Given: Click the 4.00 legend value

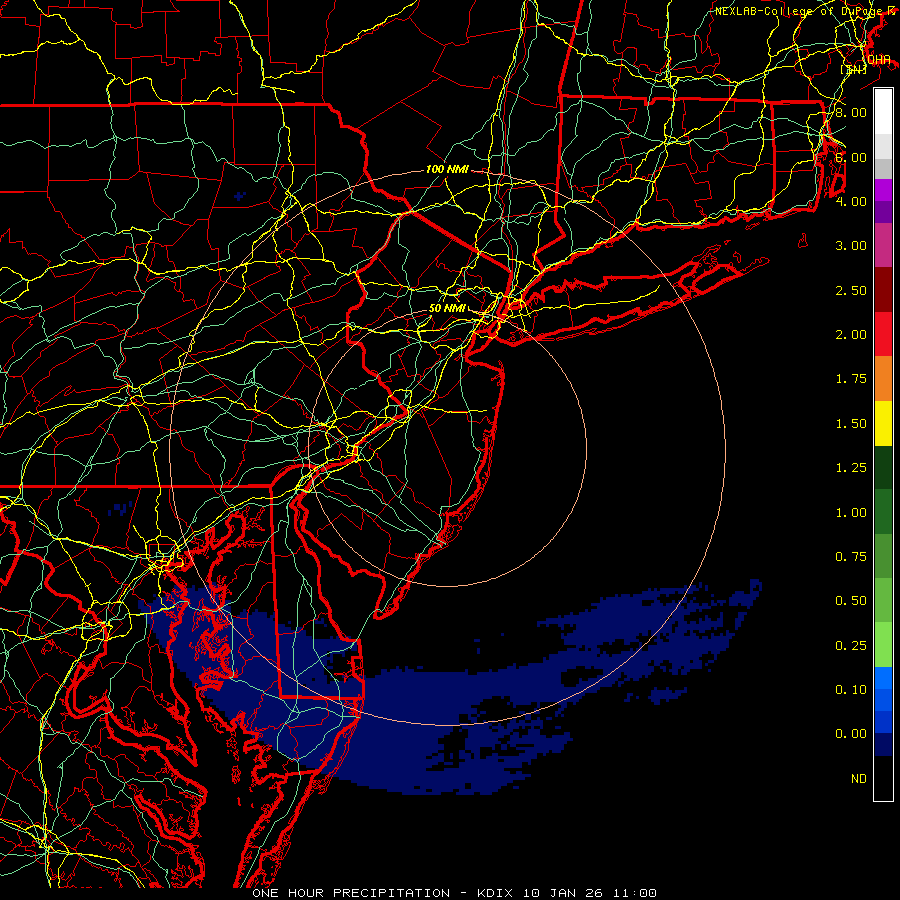Looking at the screenshot, I should point(851,201).
